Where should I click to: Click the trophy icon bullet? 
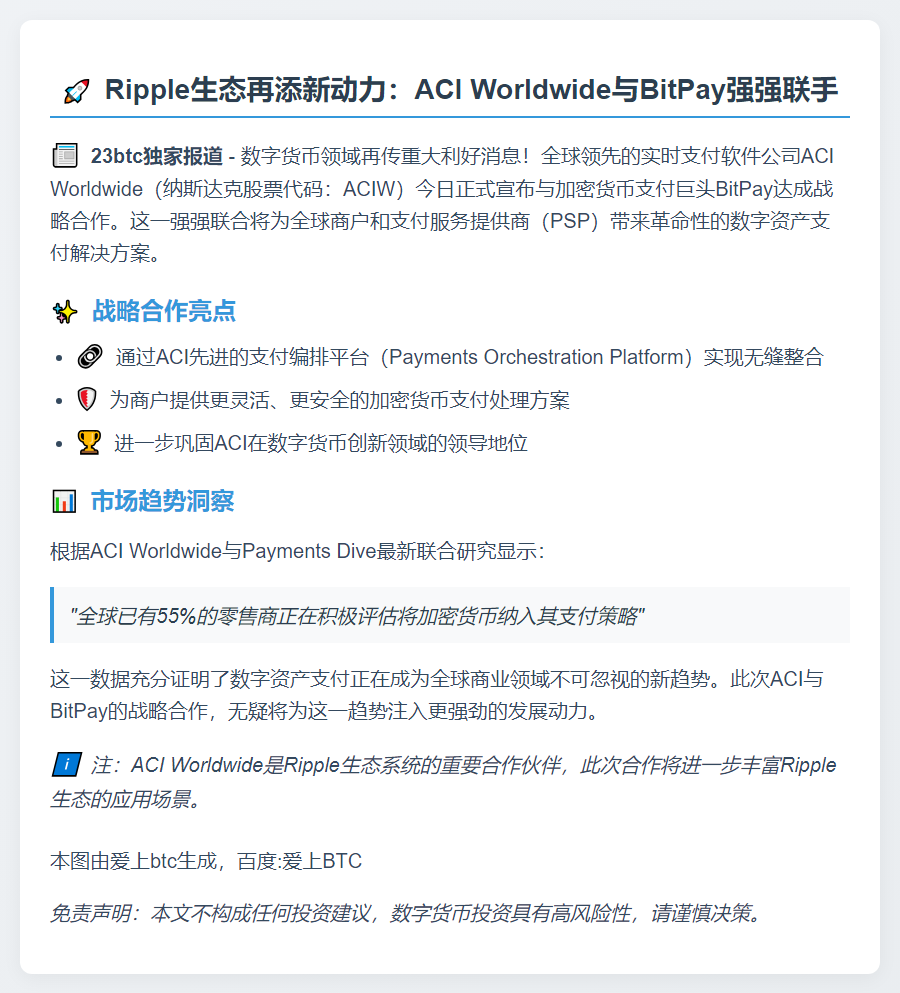click(89, 443)
